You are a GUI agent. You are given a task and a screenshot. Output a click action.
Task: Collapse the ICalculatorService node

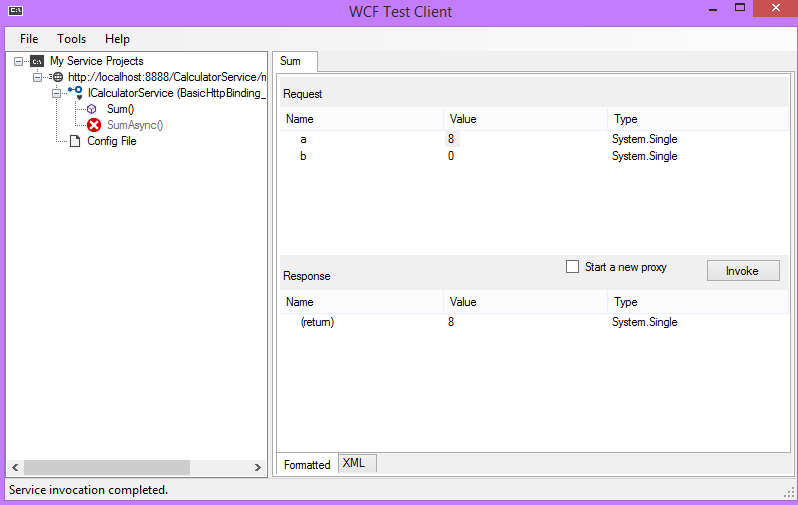[x=57, y=93]
